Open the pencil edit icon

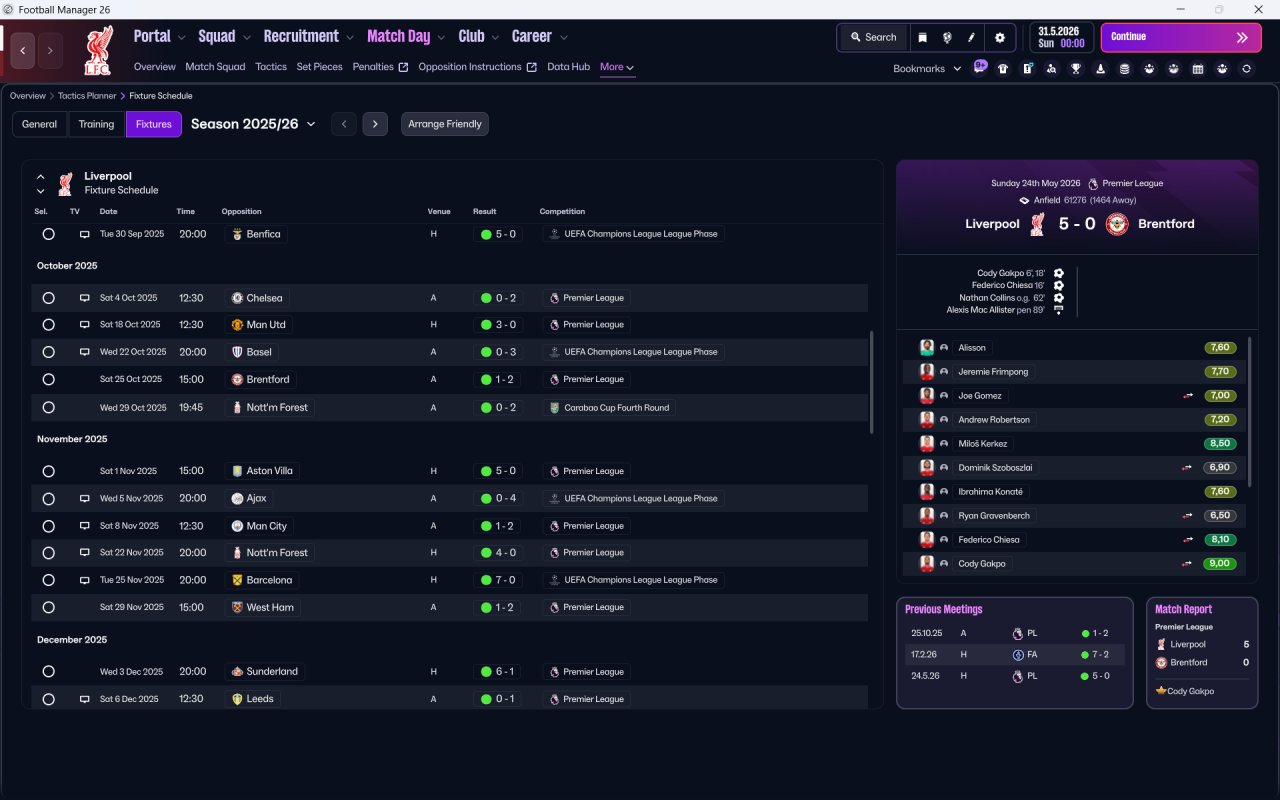[x=971, y=37]
